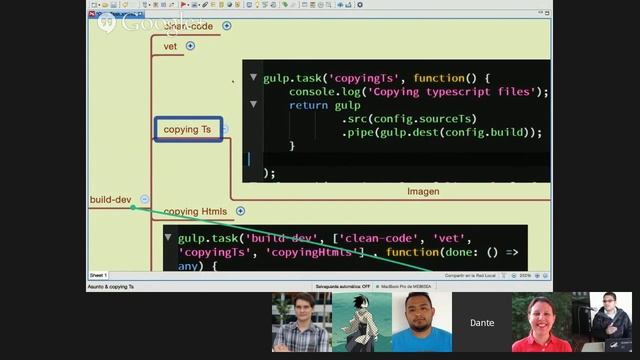Select the copying Htmls topic
The image size is (640, 360).
195,211
